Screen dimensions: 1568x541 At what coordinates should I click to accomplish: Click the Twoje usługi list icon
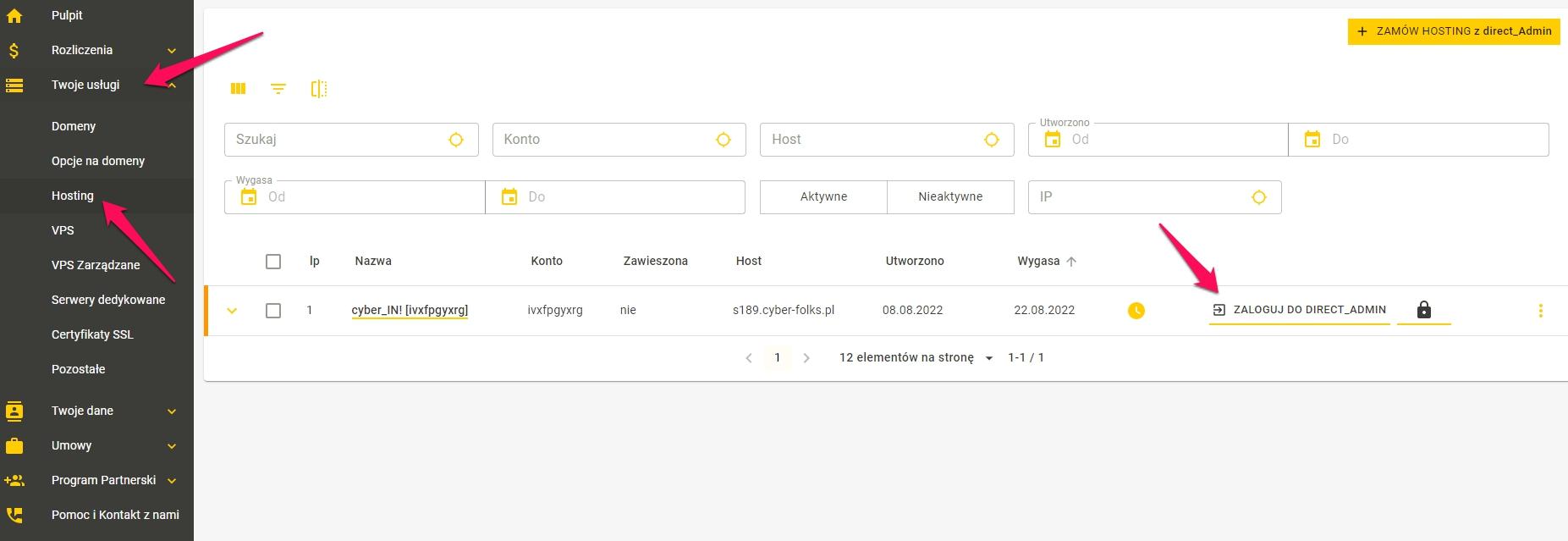coord(14,85)
